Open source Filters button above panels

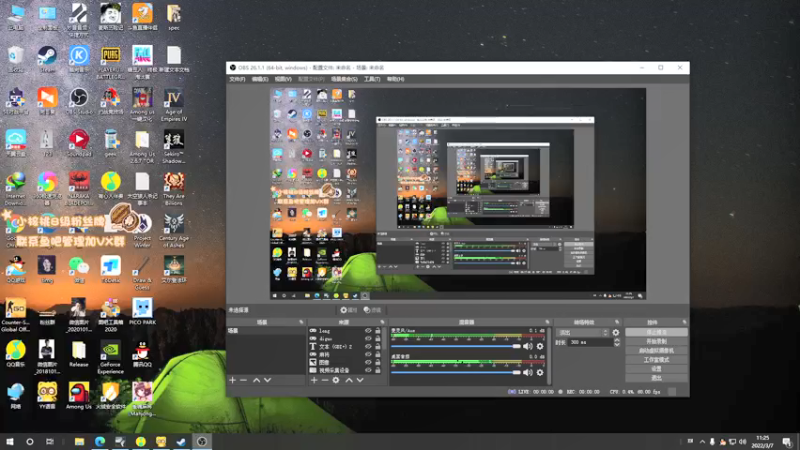pos(373,310)
